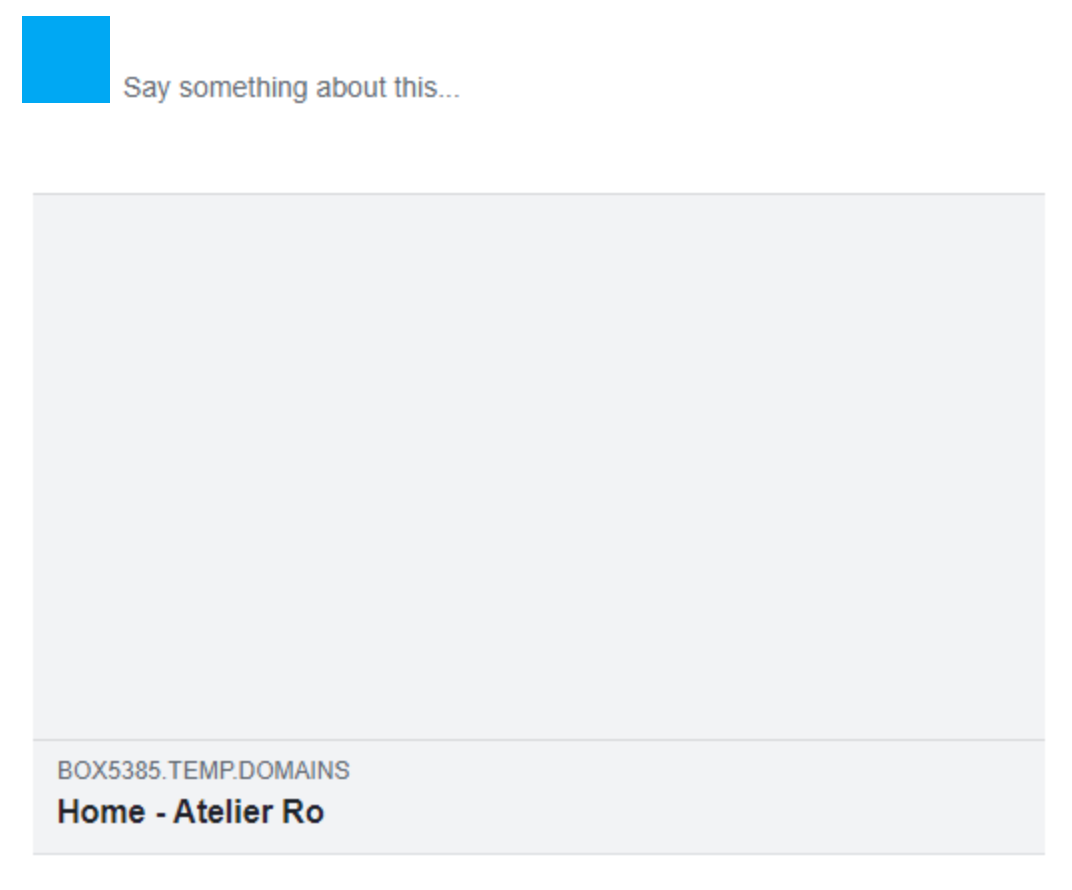This screenshot has width=1072, height=890.
Task: Click the center of the blank preview thumbnail
Action: (538, 466)
